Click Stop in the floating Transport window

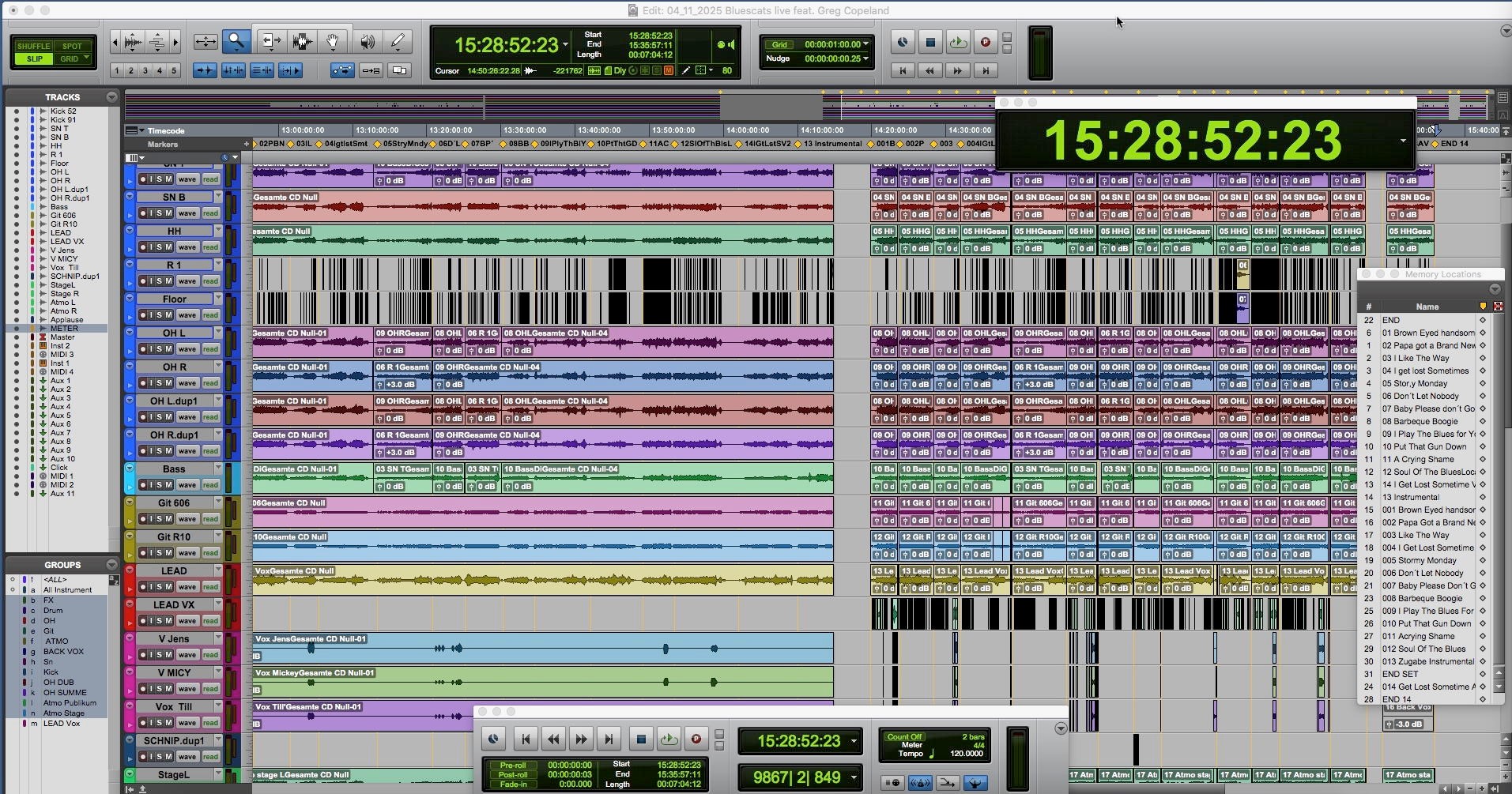641,739
